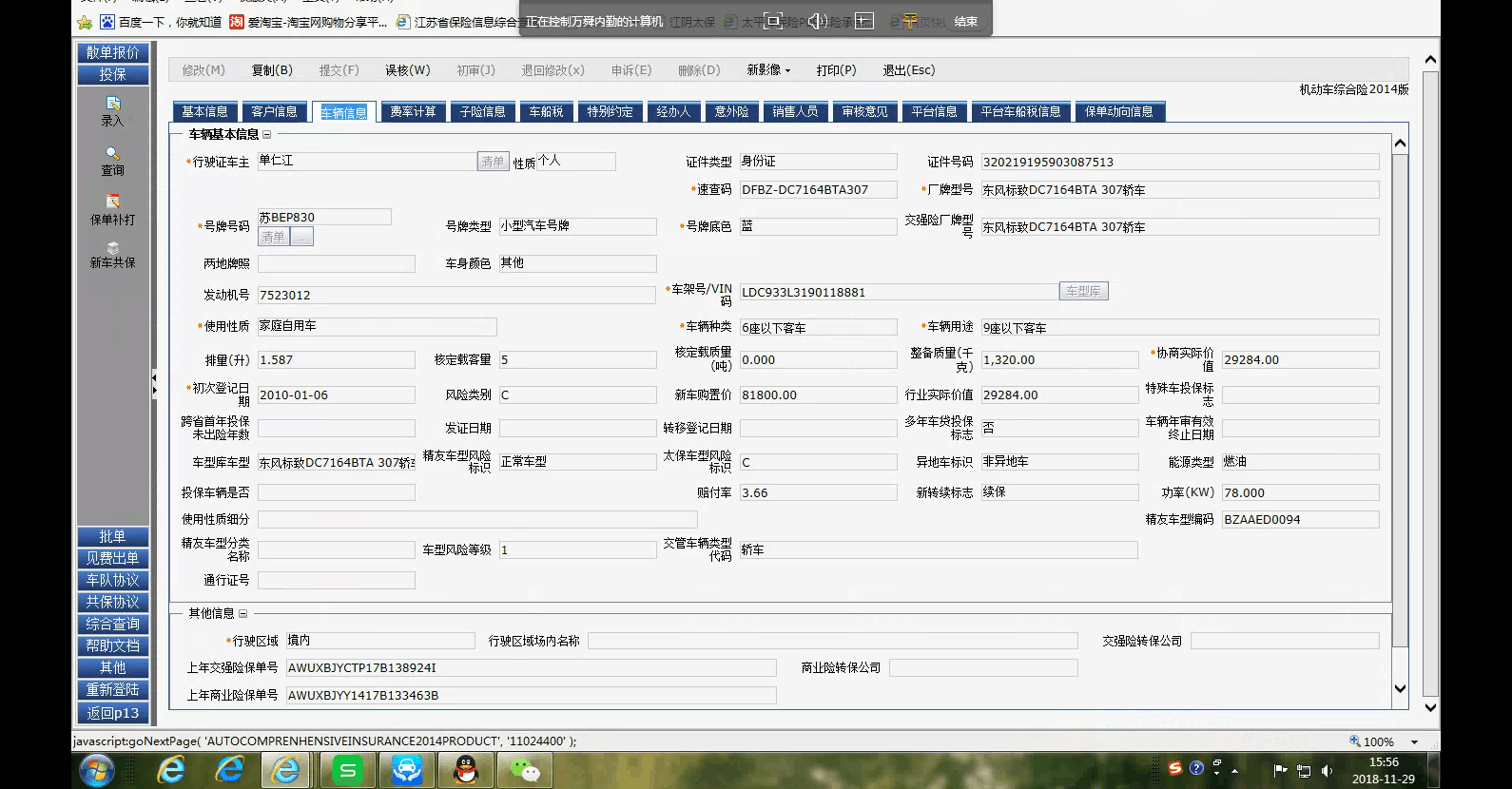
Task: Click 结束 to end remote control
Action: pos(965,22)
